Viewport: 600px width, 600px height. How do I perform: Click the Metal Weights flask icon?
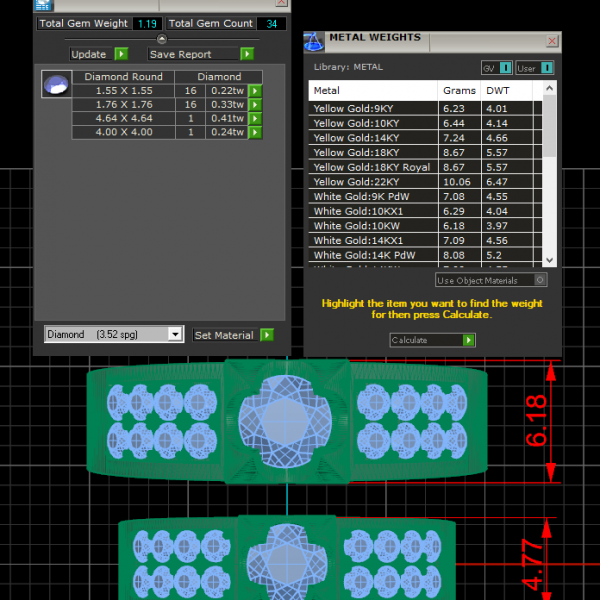312,42
